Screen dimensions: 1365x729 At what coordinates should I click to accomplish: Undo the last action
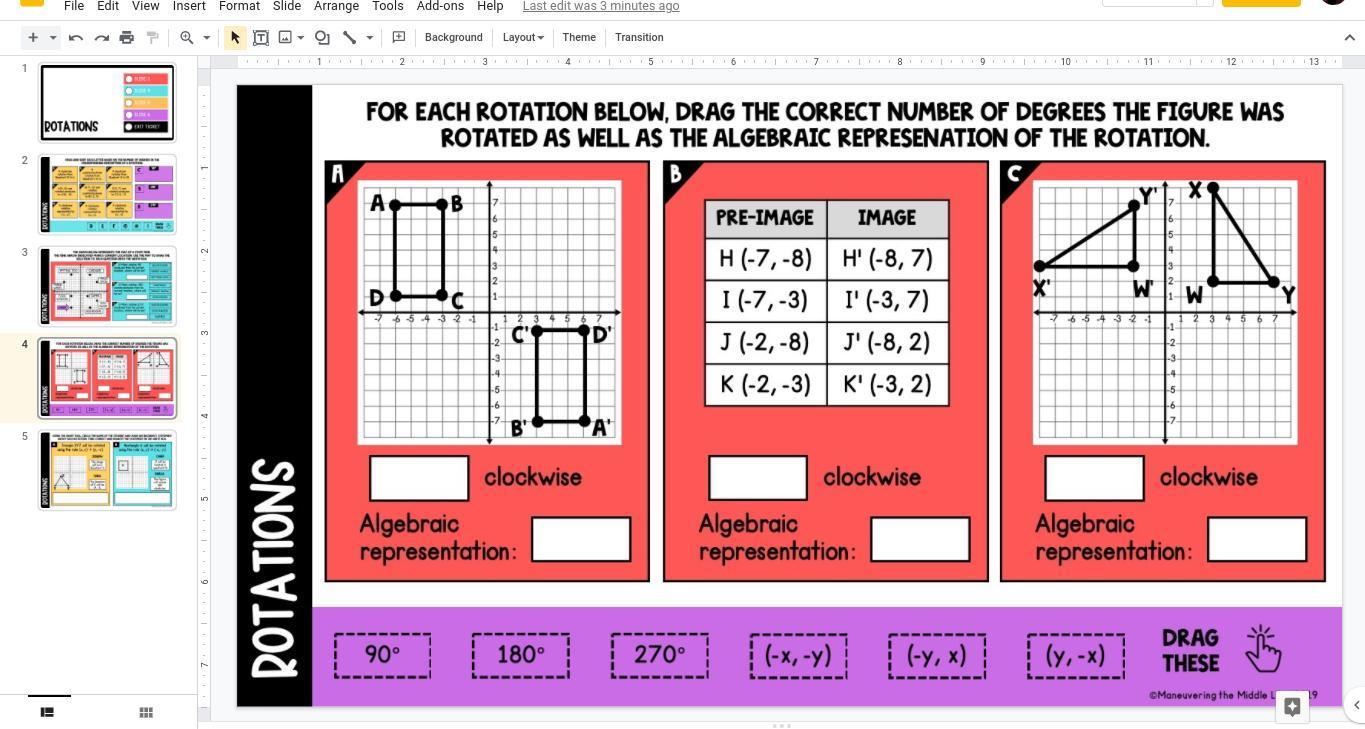pos(76,37)
